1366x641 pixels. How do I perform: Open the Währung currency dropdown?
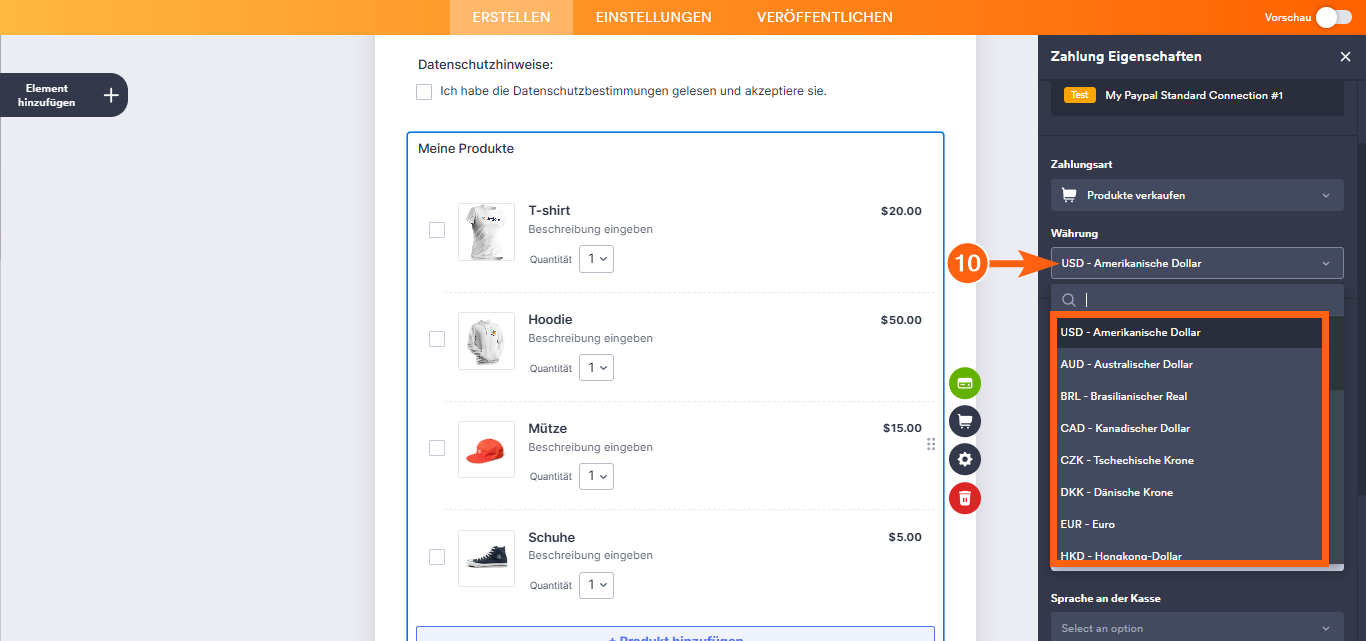click(x=1196, y=262)
